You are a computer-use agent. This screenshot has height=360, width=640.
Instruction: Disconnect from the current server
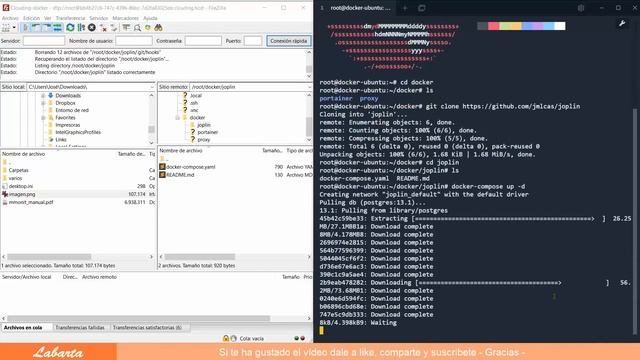coord(103,28)
